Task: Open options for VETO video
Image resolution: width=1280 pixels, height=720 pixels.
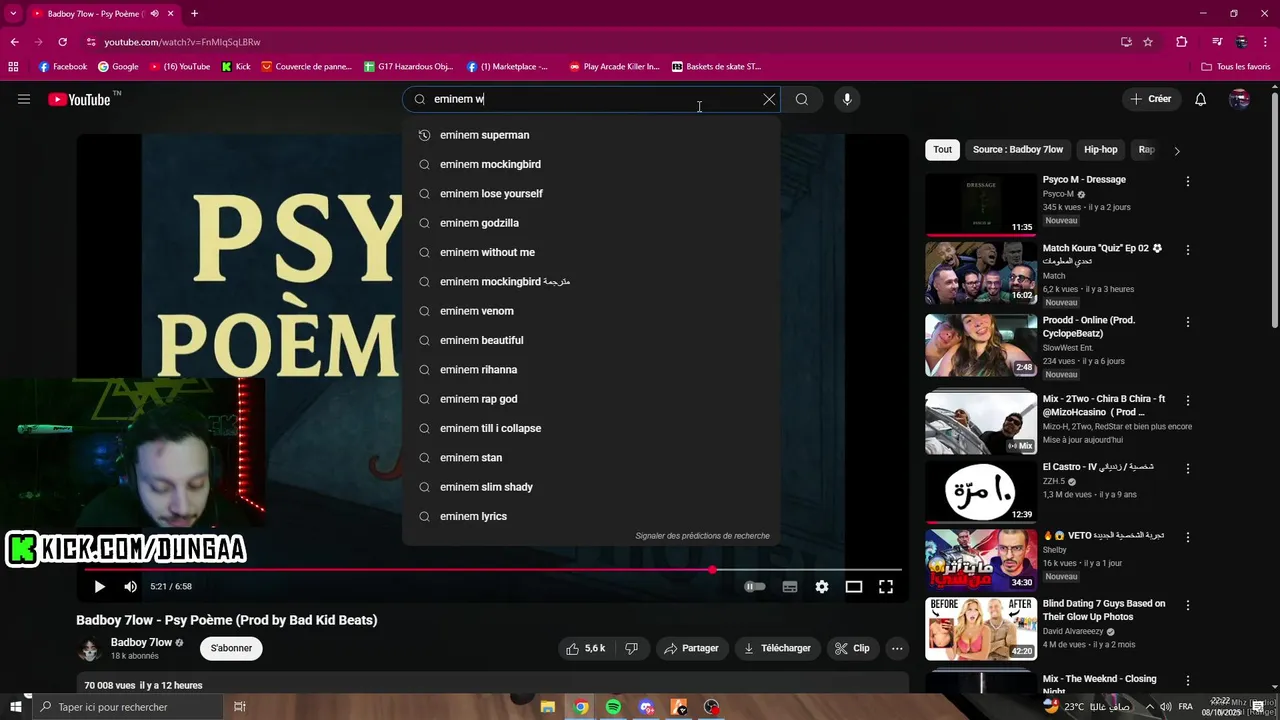Action: [x=1188, y=537]
